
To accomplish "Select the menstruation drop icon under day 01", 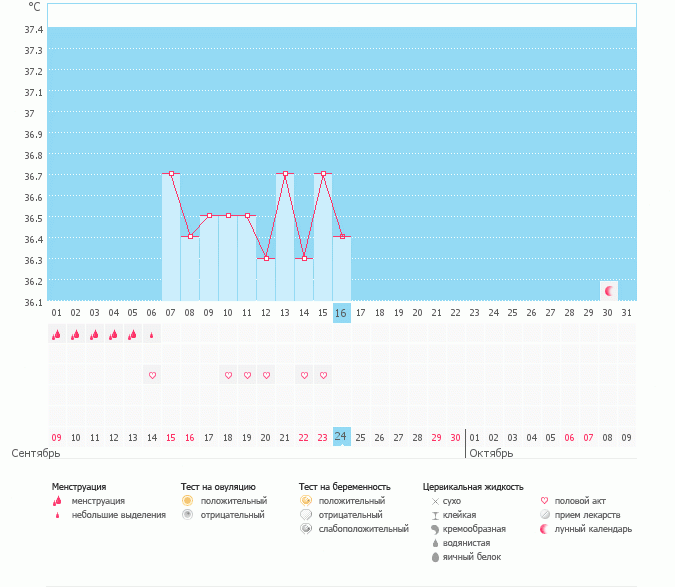I will point(56,335).
